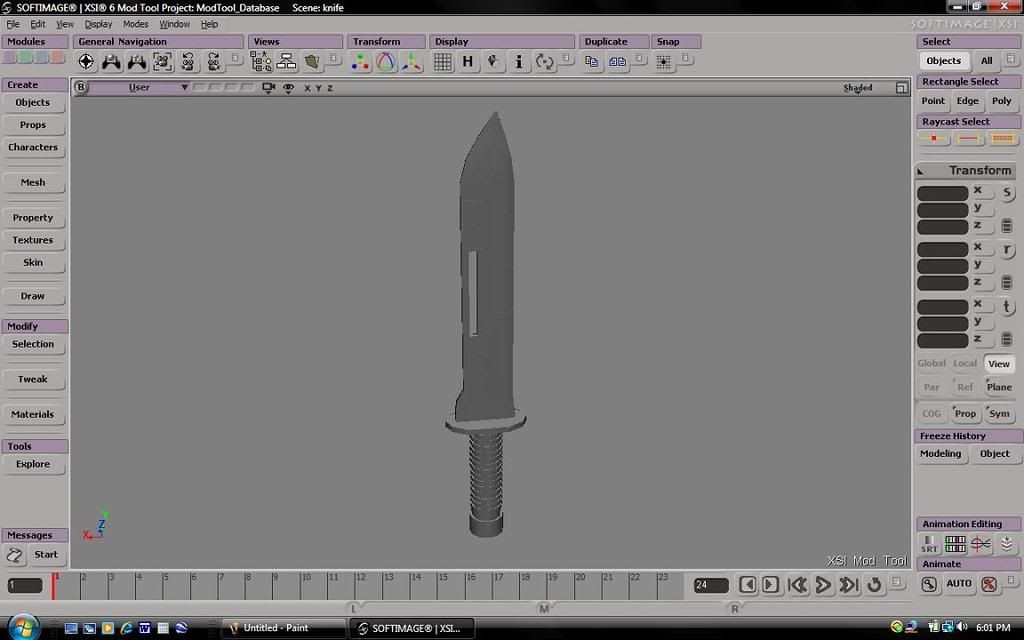Open the Snap options menu button
Screen dimensions: 1024x640
click(x=686, y=58)
